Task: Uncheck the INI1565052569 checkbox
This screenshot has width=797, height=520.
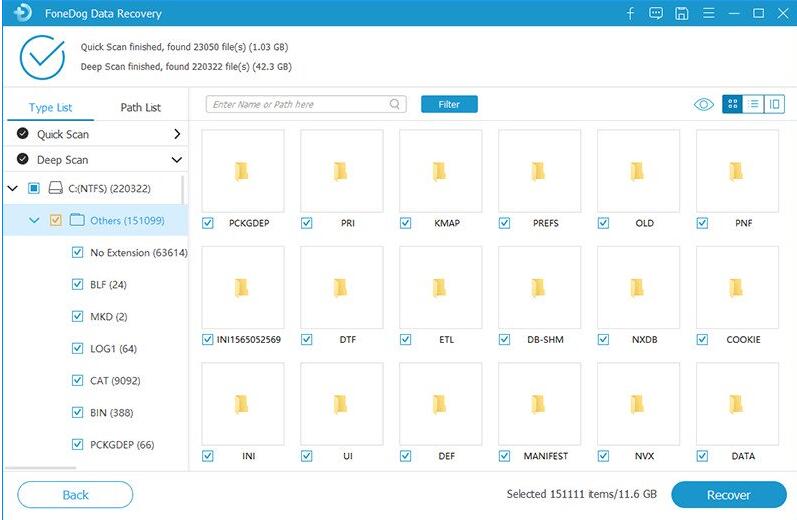Action: (x=207, y=339)
